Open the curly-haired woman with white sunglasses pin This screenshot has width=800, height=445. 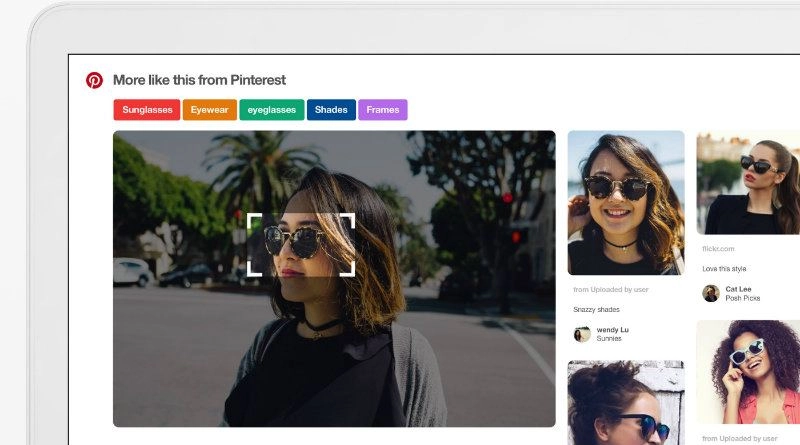point(748,372)
